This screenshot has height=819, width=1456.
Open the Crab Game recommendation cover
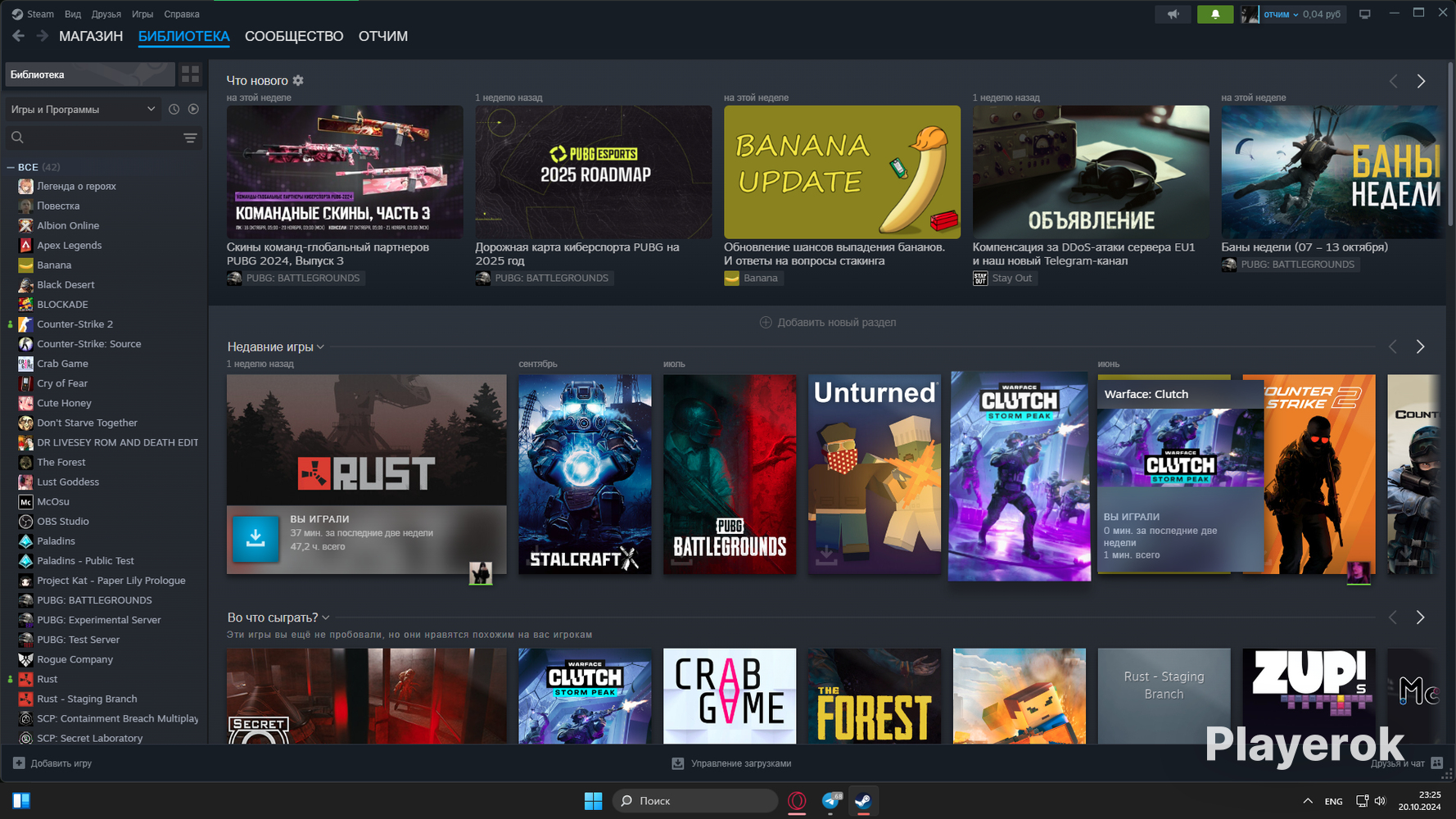point(730,696)
